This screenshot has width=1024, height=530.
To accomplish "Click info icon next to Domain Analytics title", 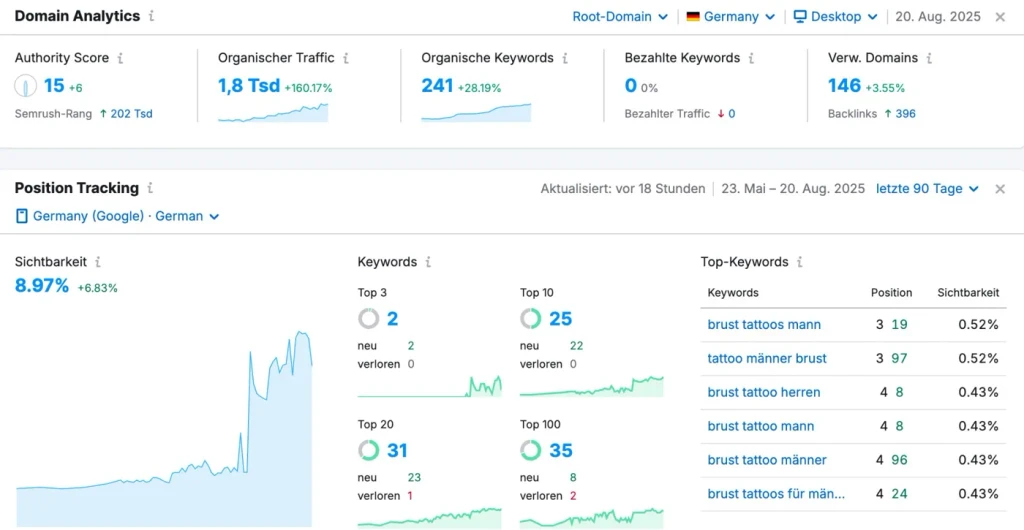I will [x=152, y=16].
